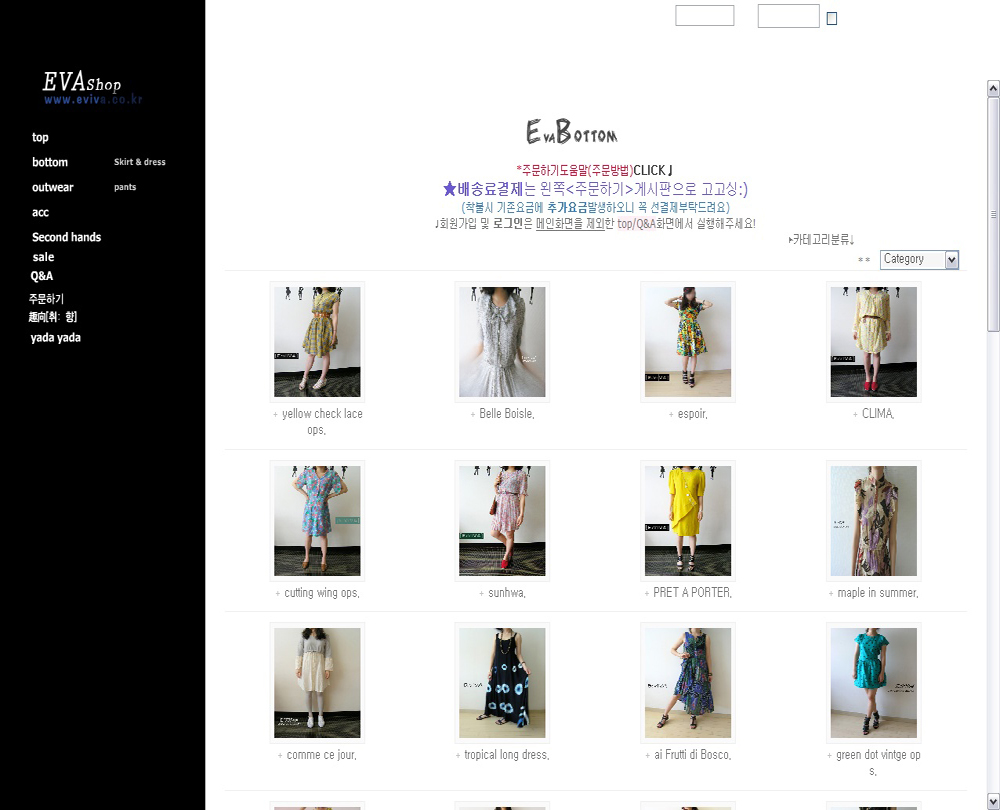Click the scrollbar up arrow

(x=993, y=88)
